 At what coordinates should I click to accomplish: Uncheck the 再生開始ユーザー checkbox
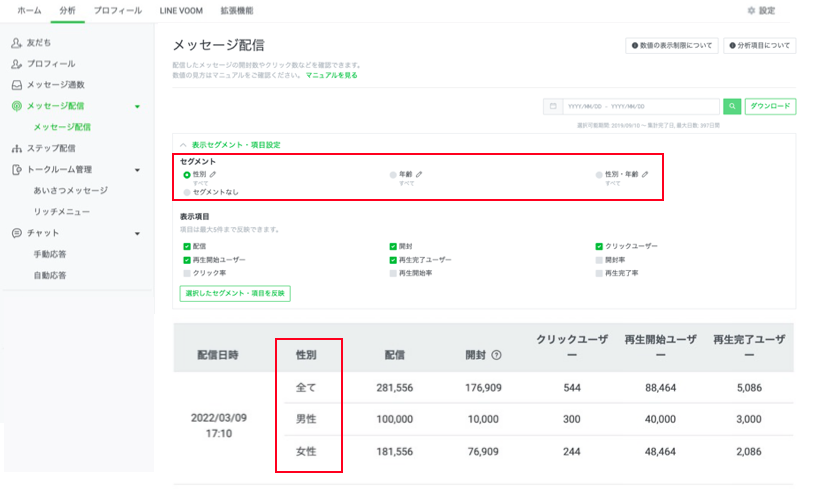pyautogui.click(x=186, y=260)
